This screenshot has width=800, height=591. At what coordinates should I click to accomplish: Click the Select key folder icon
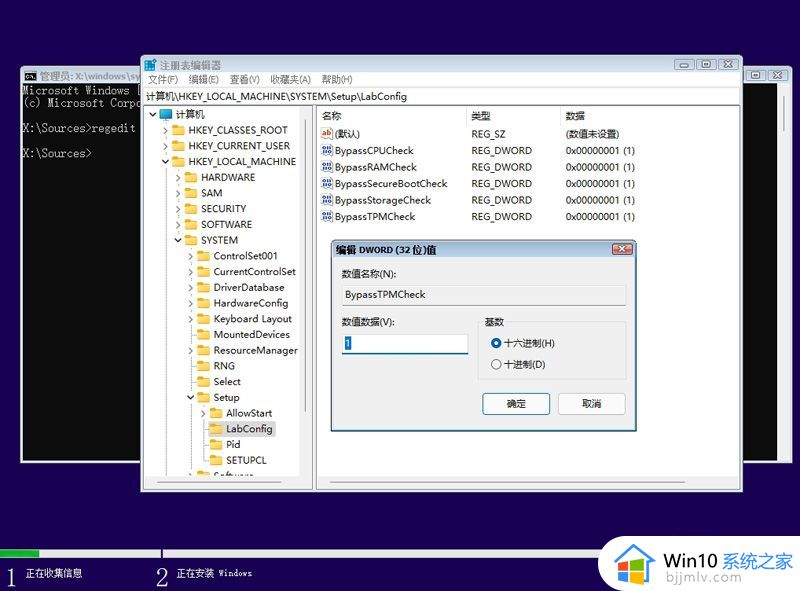click(204, 382)
